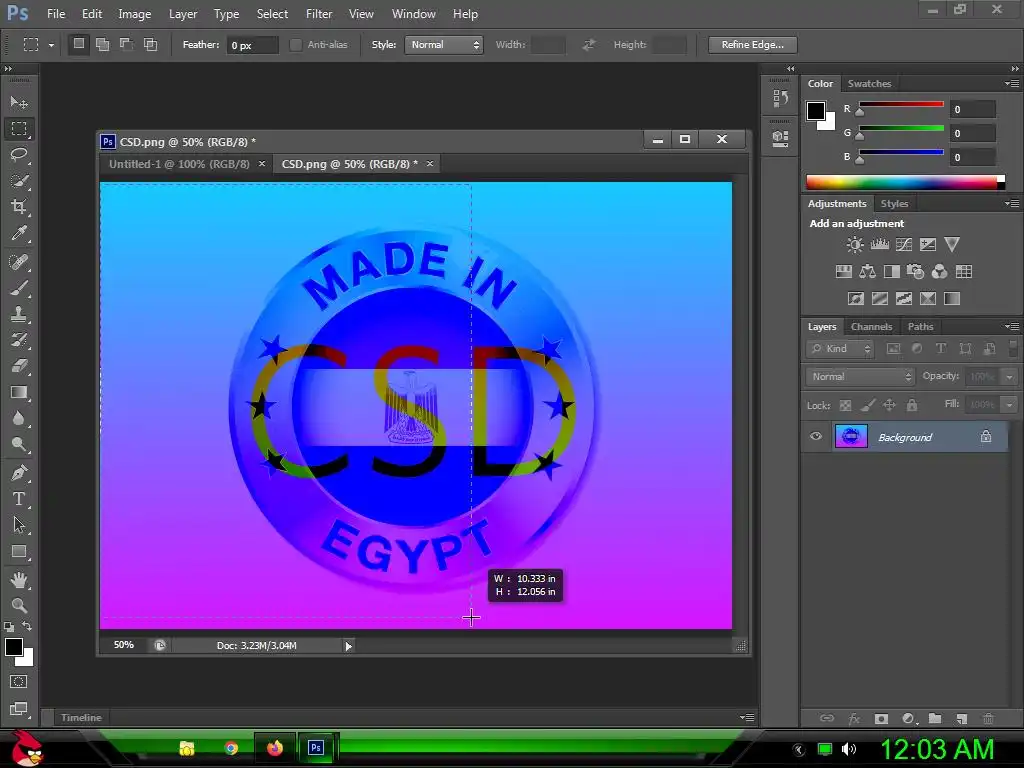Add a Levels adjustment
The width and height of the screenshot is (1024, 768).
880,244
